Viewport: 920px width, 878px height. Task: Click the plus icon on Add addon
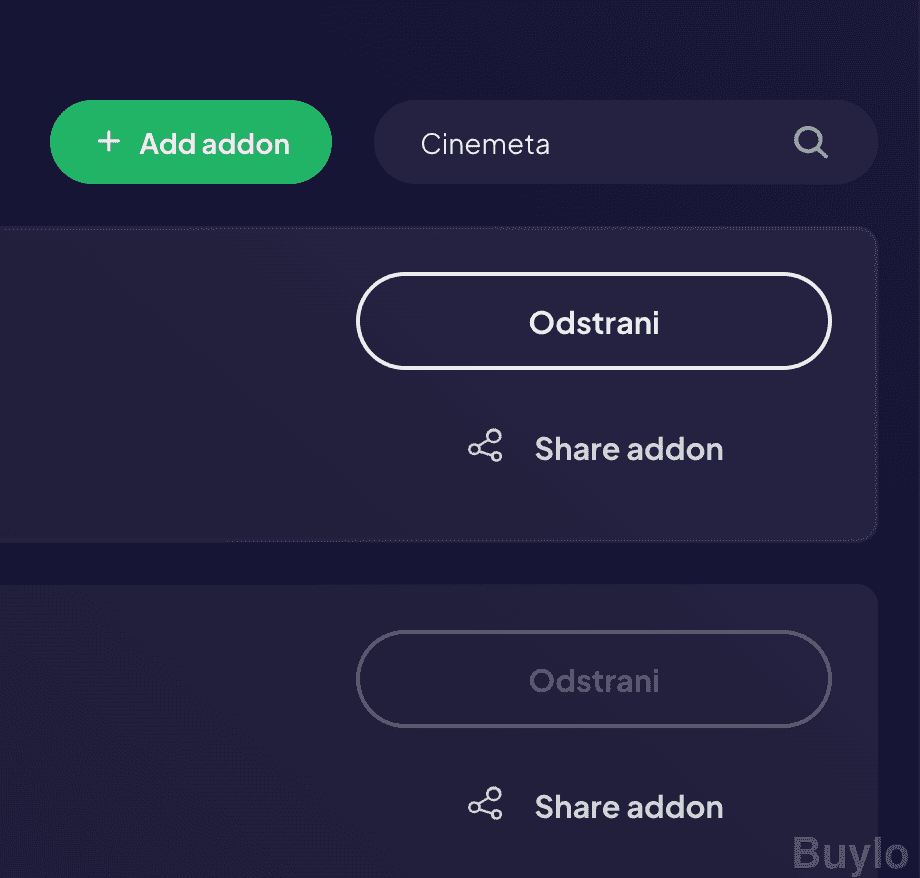pyautogui.click(x=108, y=142)
